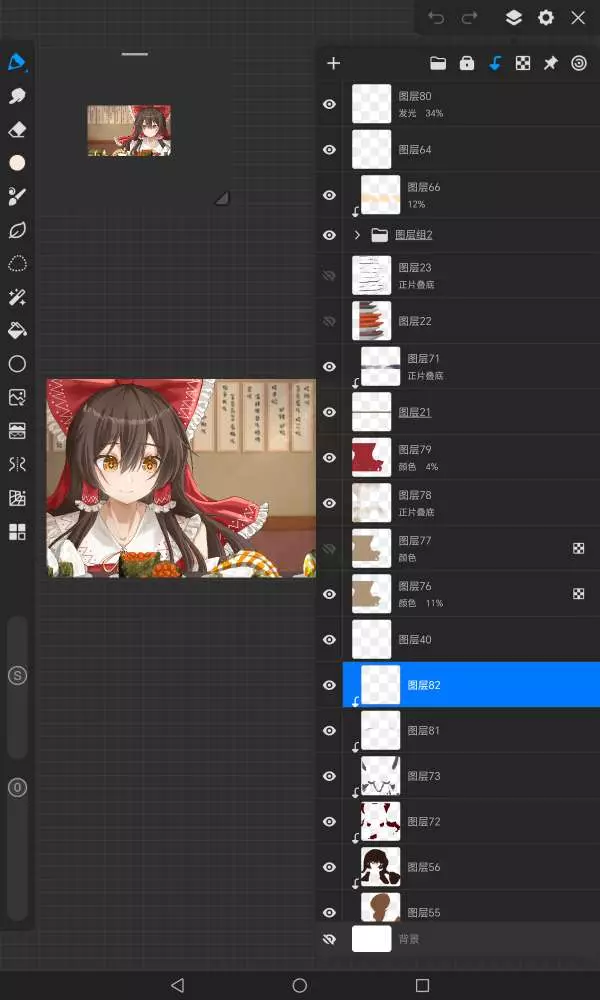This screenshot has width=600, height=1000.
Task: Tap the Android home button
Action: [300, 985]
